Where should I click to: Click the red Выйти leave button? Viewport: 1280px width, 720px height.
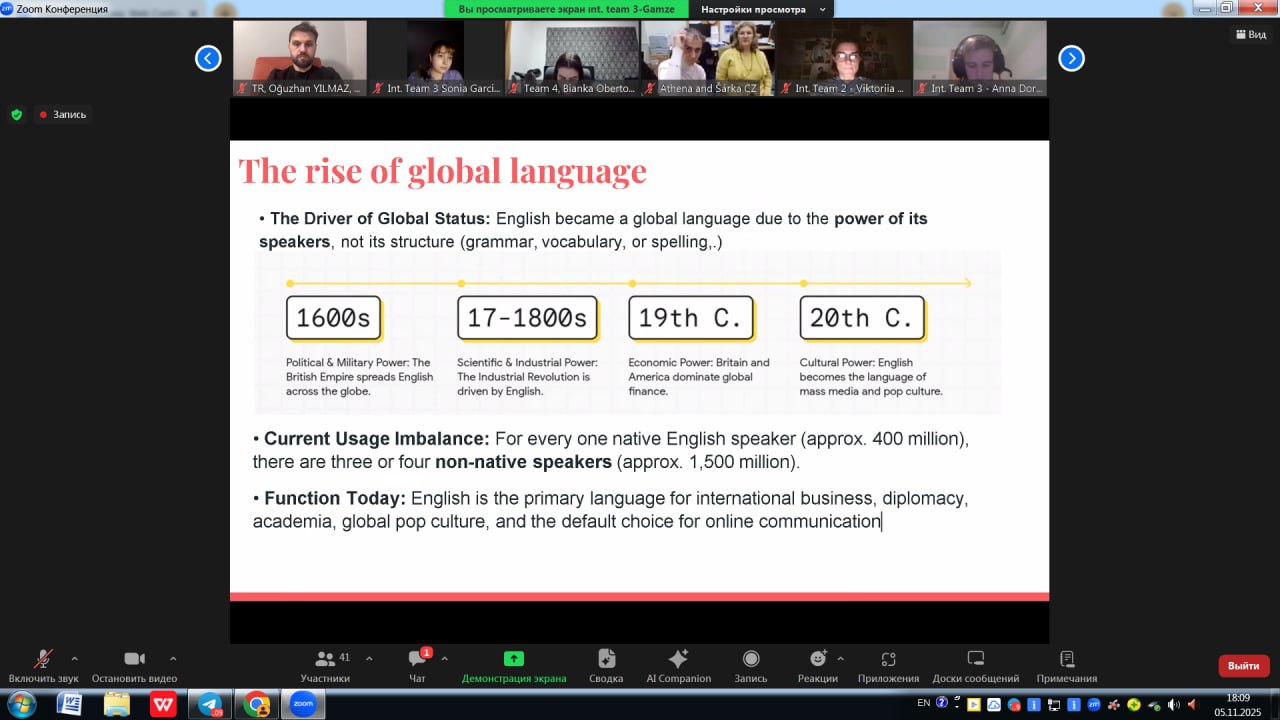click(1243, 666)
